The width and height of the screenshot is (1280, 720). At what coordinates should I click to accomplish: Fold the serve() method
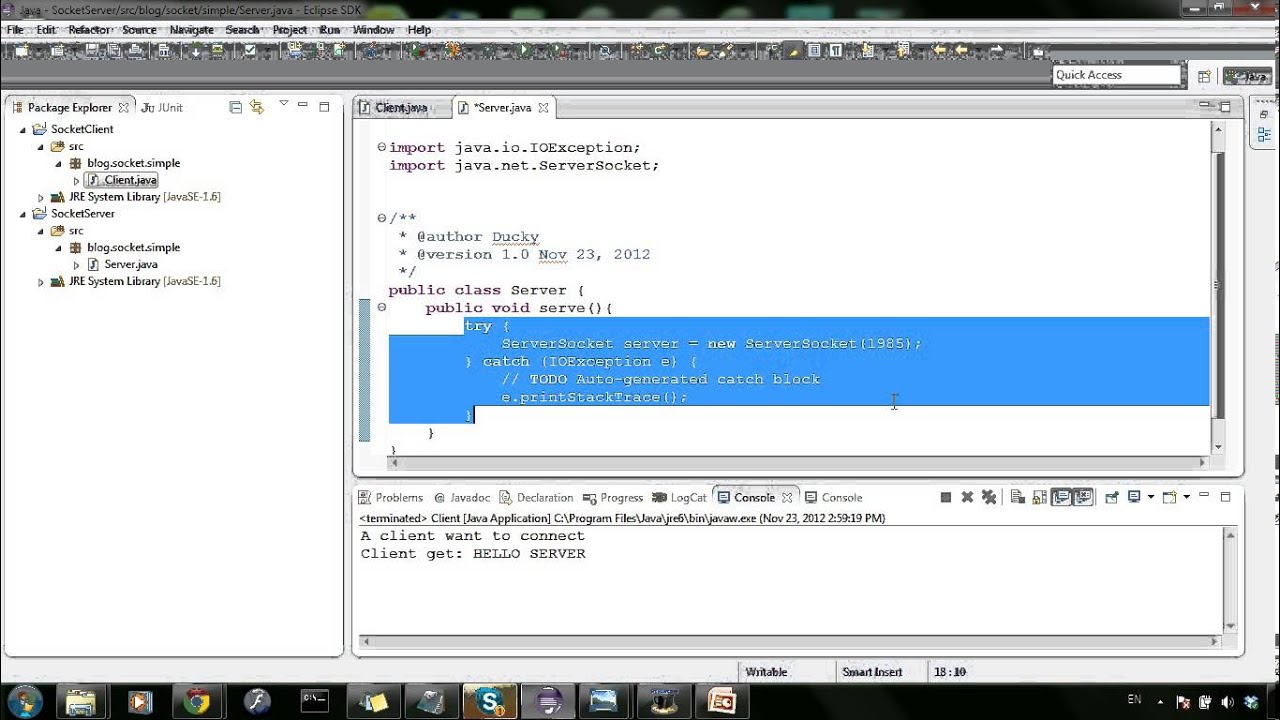381,307
